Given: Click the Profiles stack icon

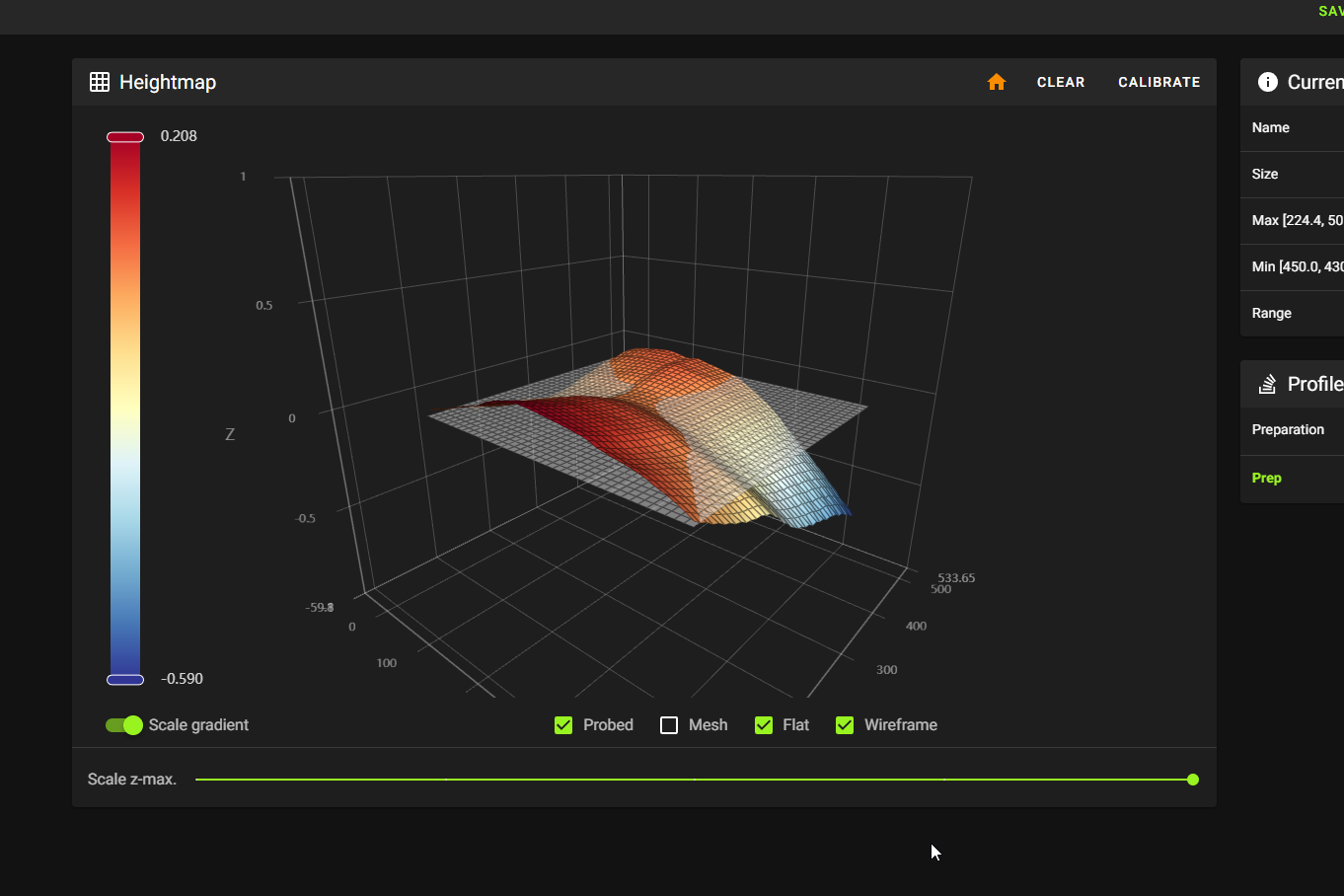Looking at the screenshot, I should [x=1267, y=384].
